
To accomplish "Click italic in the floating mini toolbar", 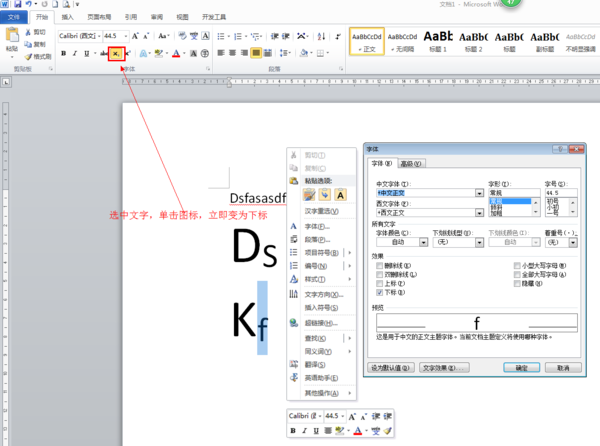I will pos(305,431).
